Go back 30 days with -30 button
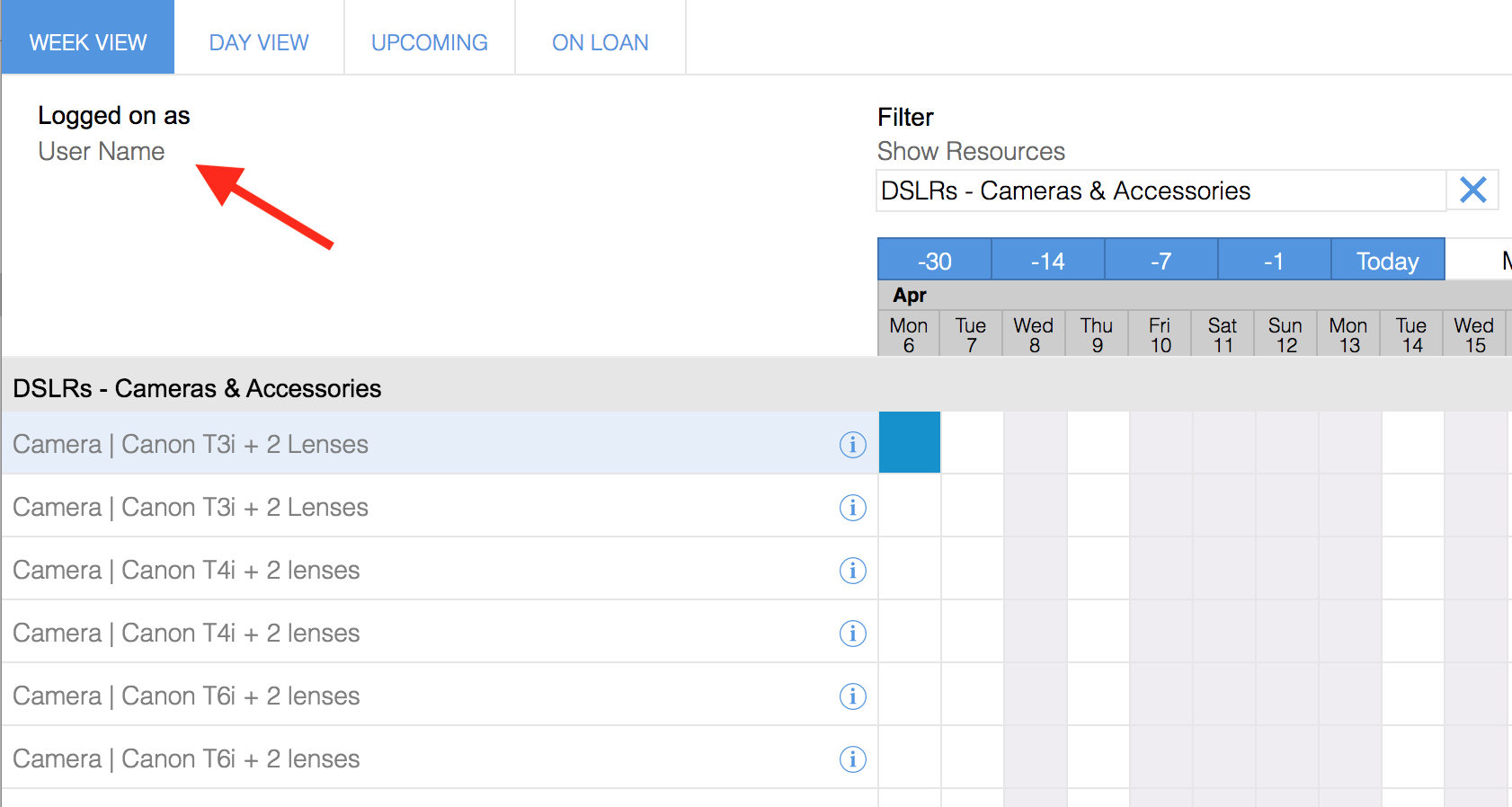The width and height of the screenshot is (1512, 807). click(935, 260)
